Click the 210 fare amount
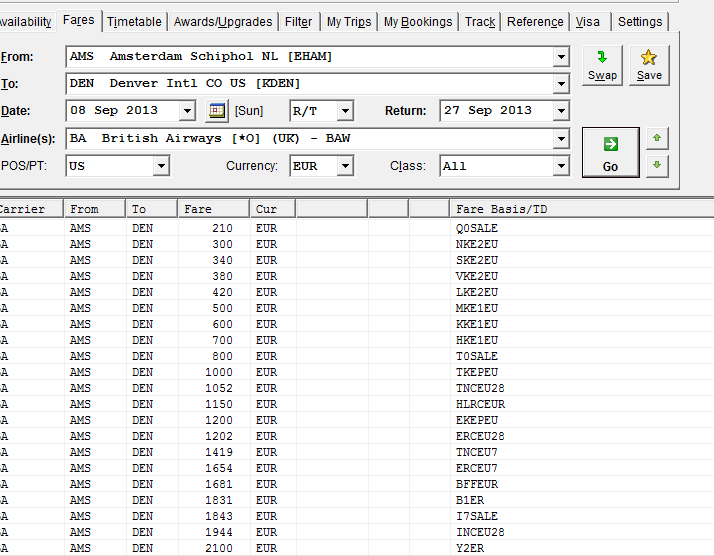This screenshot has height=556, width=714. (222, 228)
